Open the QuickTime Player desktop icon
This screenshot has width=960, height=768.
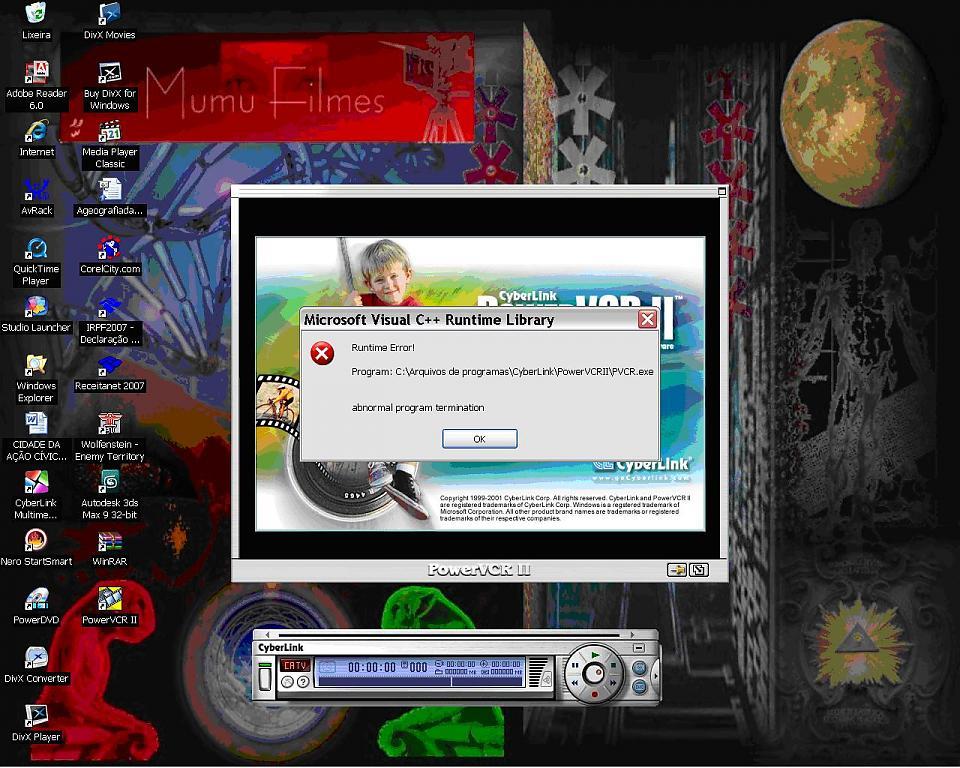point(36,262)
